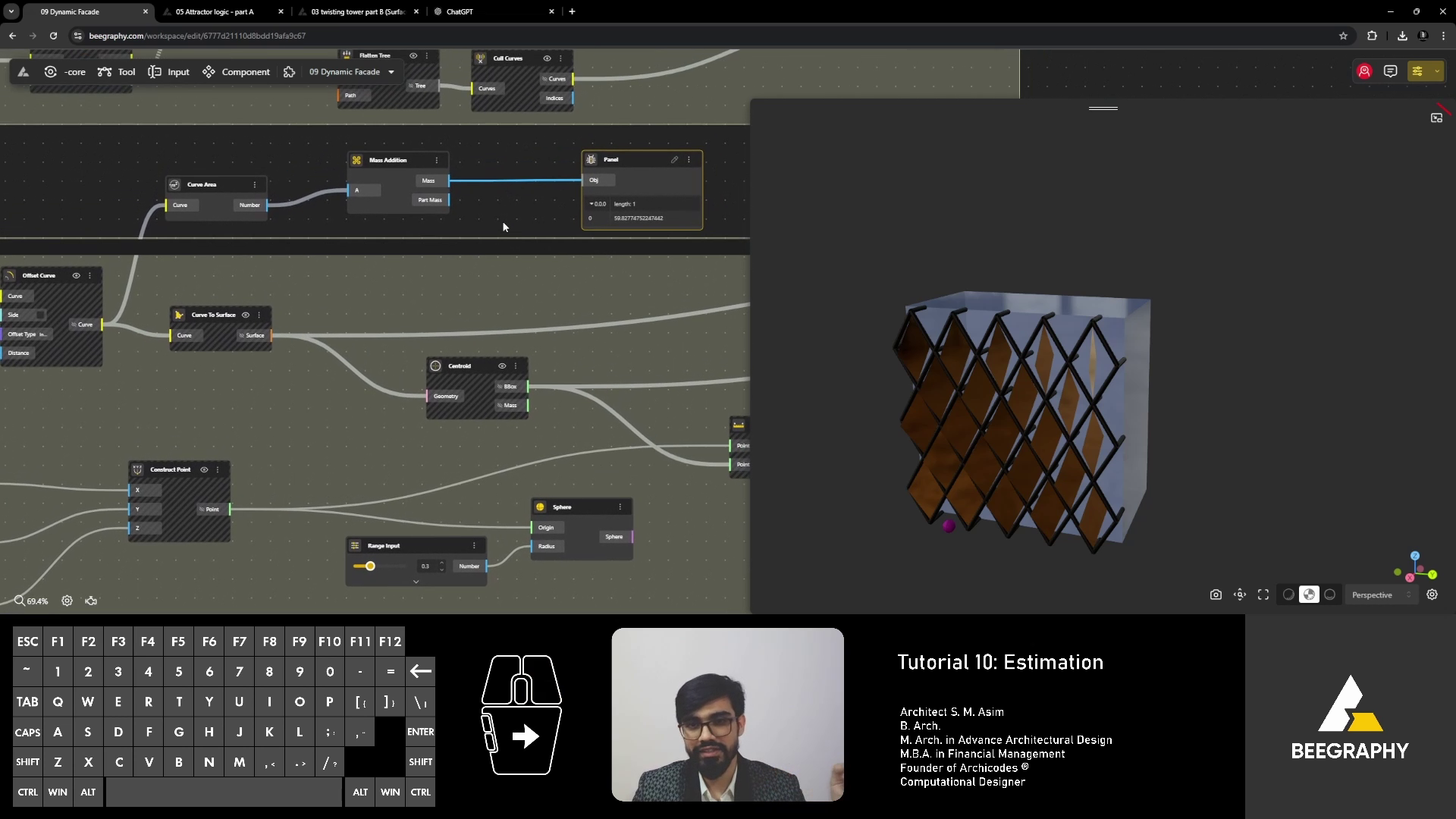This screenshot has height=819, width=1456.
Task: Open the Component menu
Action: coord(236,72)
